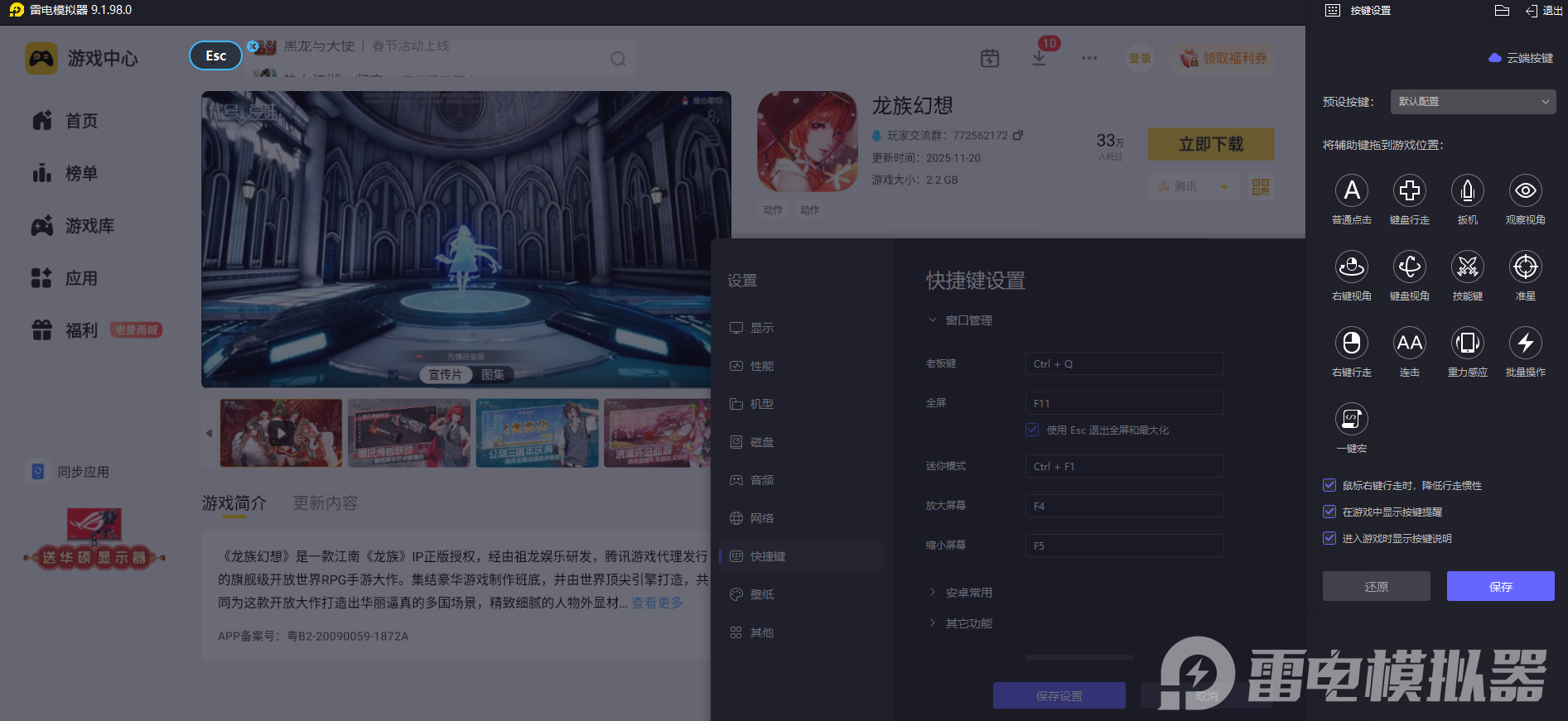Image resolution: width=1568 pixels, height=721 pixels.
Task: Open 榜单 rankings in the sidebar
Action: click(x=65, y=173)
